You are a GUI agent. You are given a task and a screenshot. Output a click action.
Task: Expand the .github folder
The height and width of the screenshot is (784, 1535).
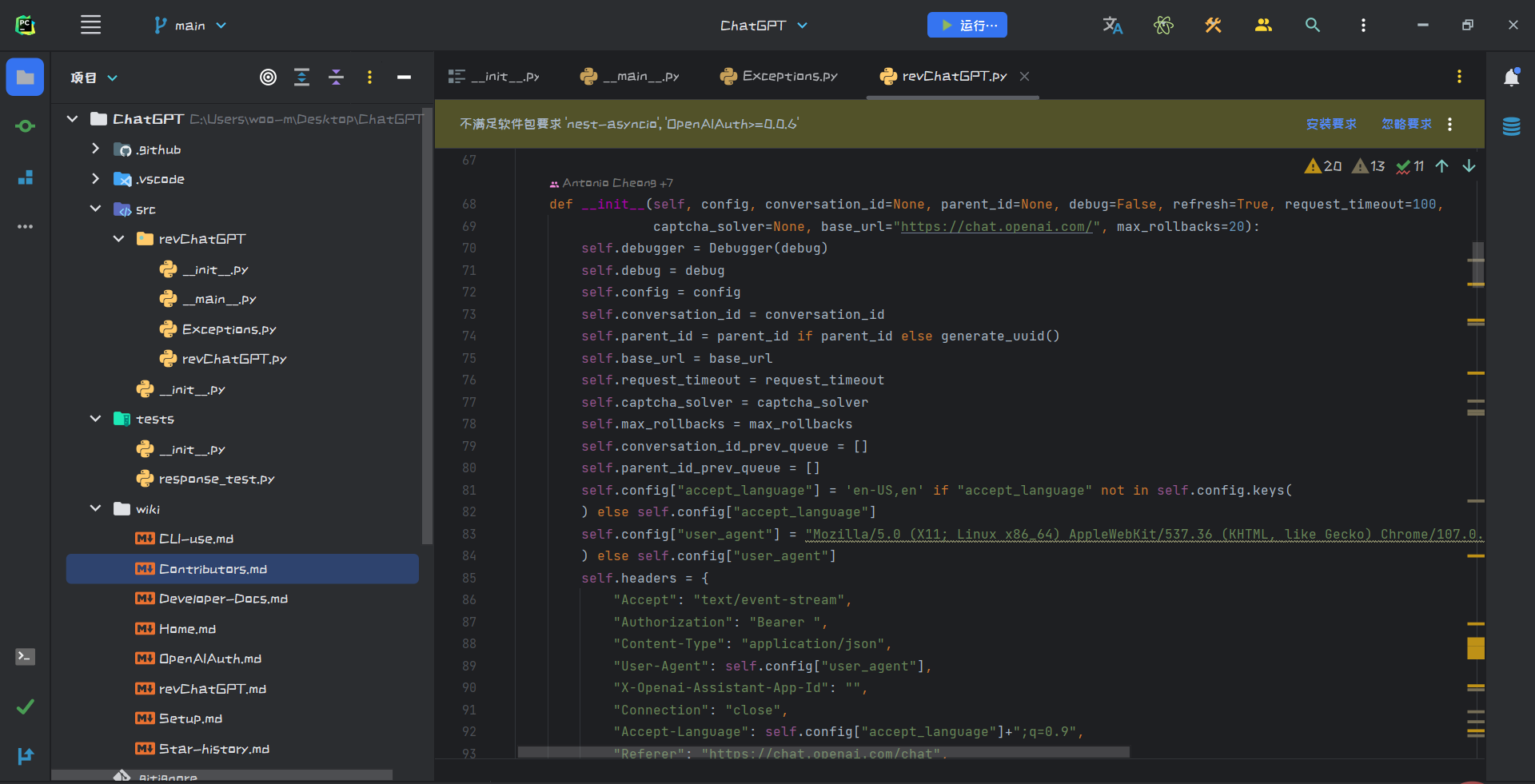pyautogui.click(x=95, y=149)
